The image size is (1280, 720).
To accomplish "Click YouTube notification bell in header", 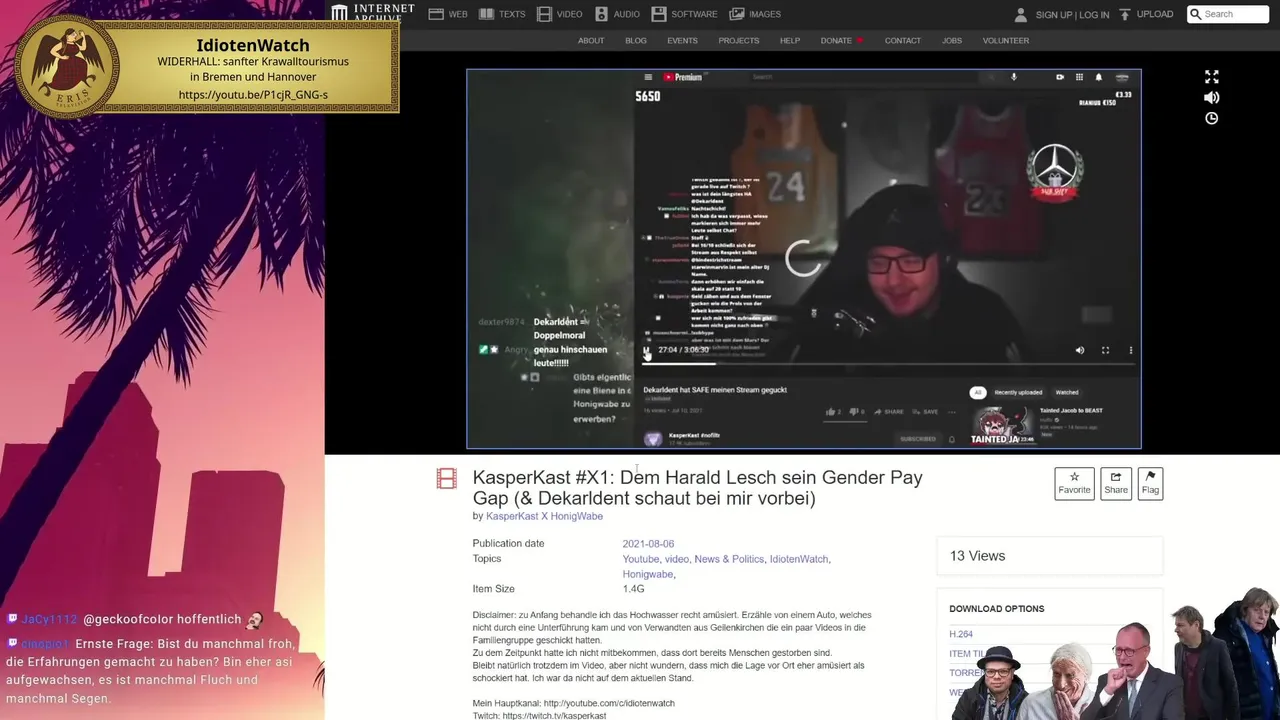I will coord(1098,77).
